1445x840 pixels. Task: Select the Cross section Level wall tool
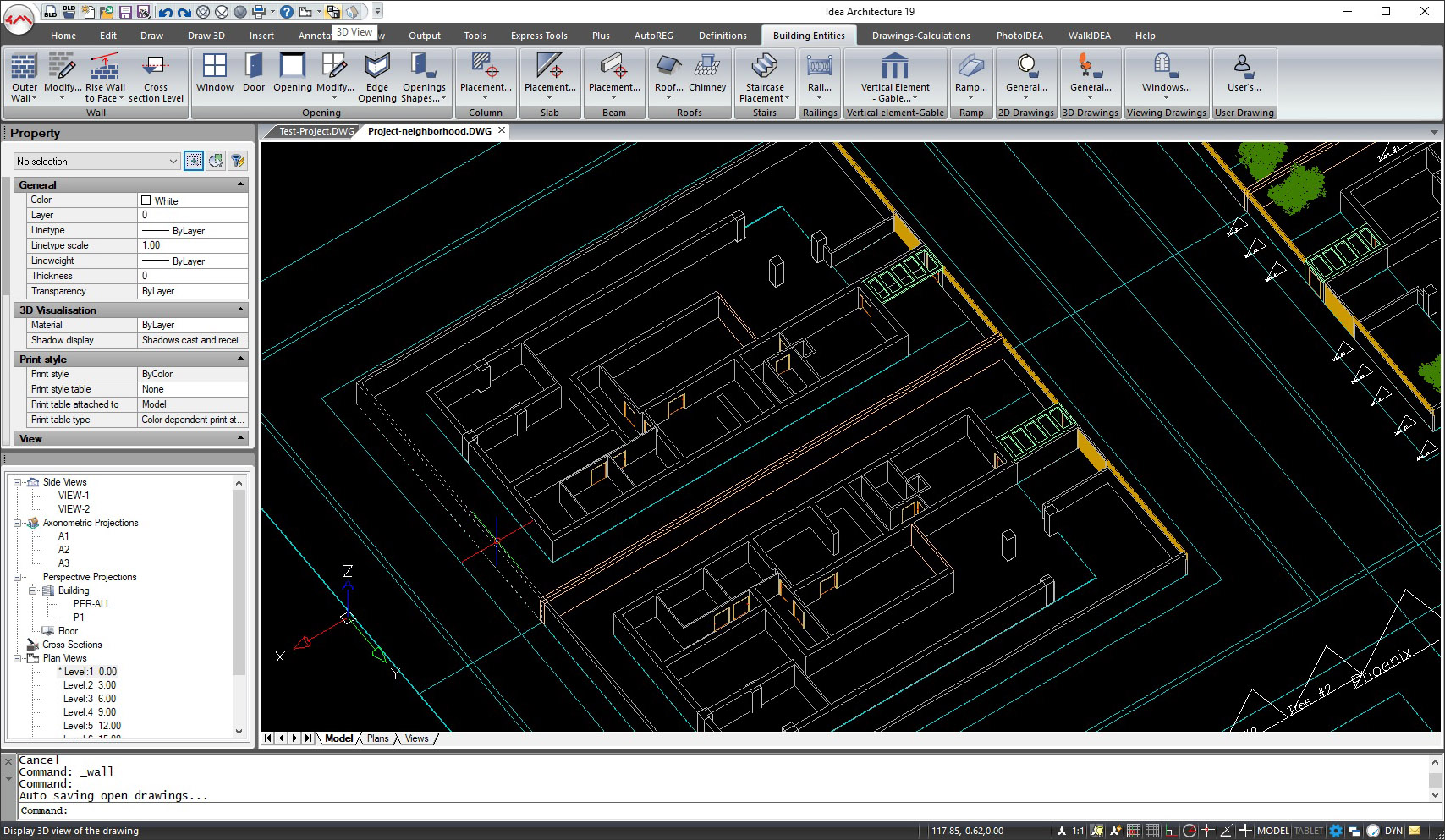[x=156, y=78]
